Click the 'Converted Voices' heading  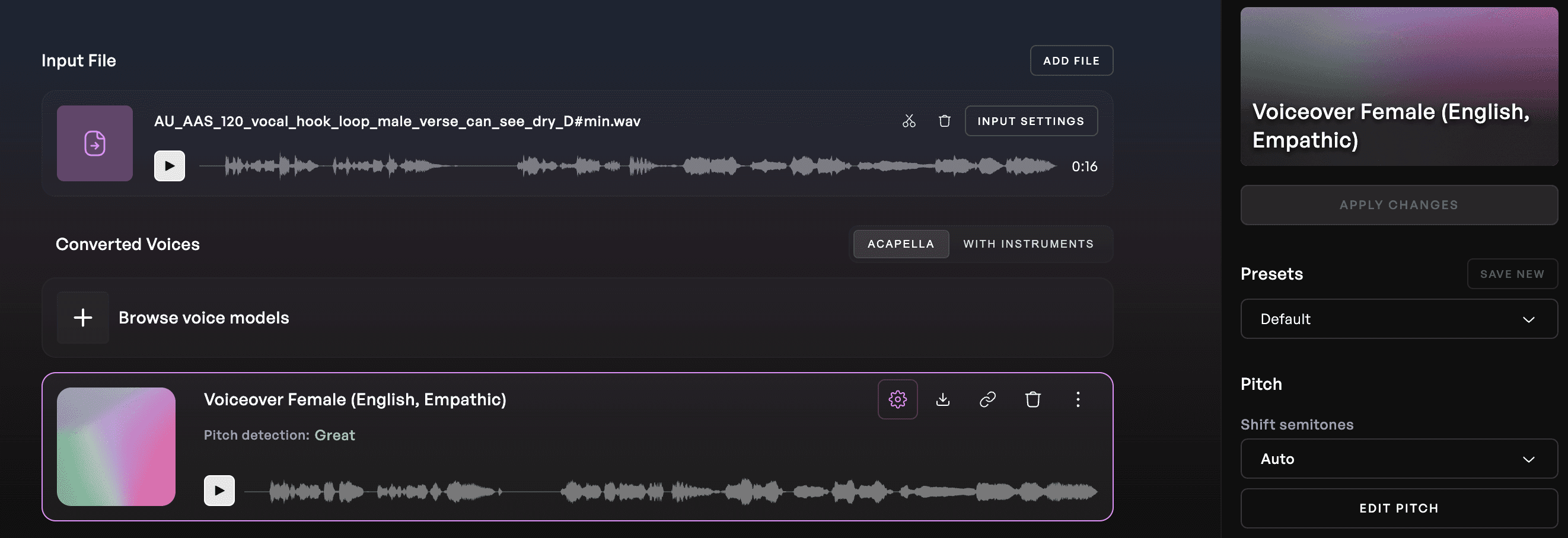pos(128,244)
